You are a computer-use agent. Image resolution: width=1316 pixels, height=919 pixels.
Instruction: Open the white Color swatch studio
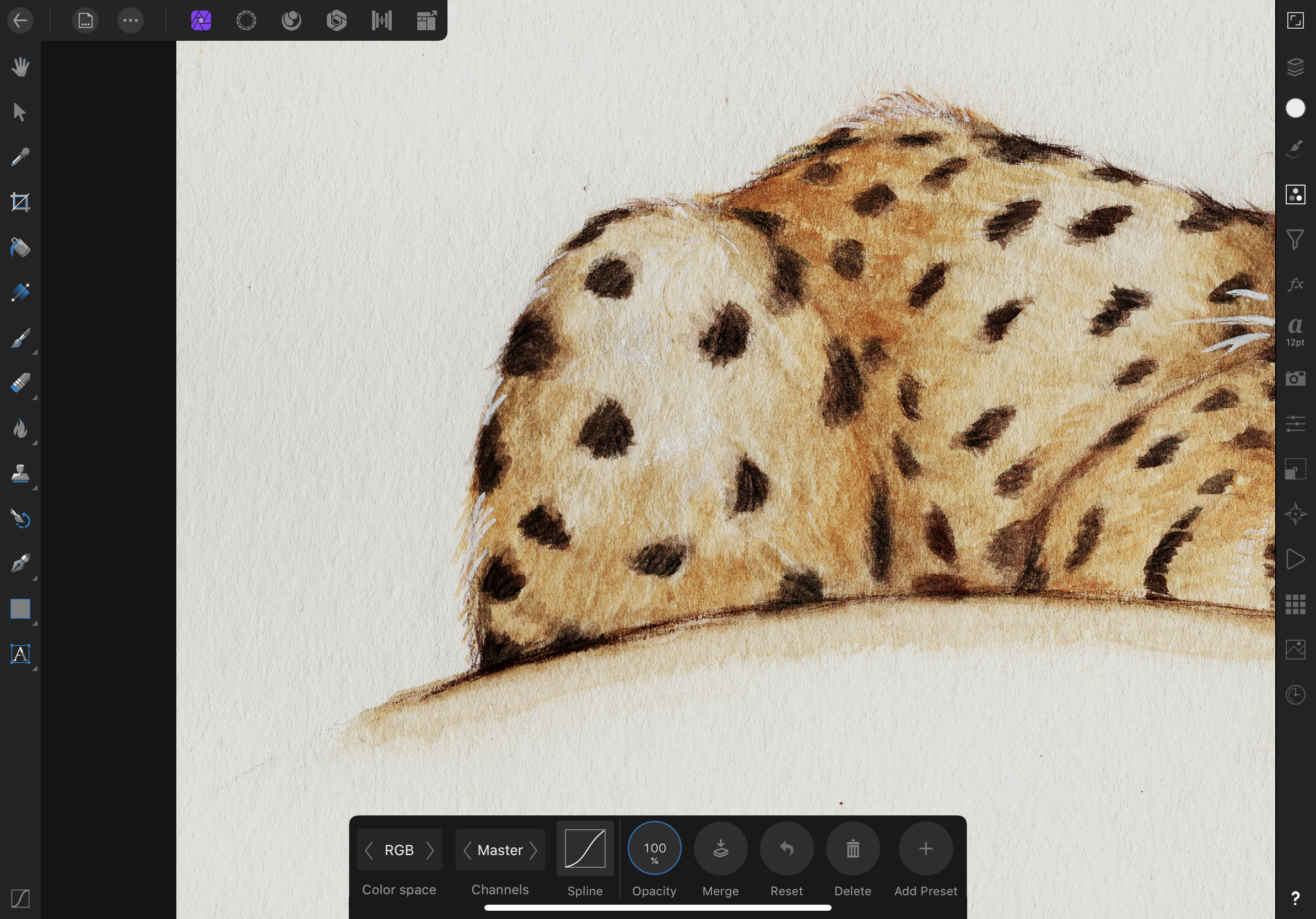tap(1296, 109)
